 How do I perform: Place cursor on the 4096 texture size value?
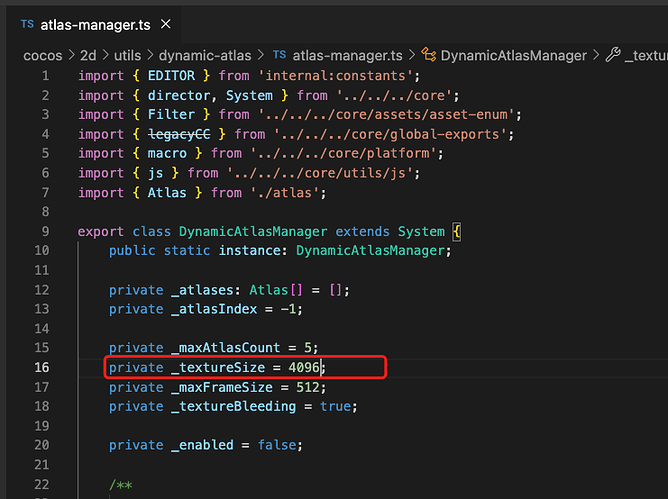[305, 367]
